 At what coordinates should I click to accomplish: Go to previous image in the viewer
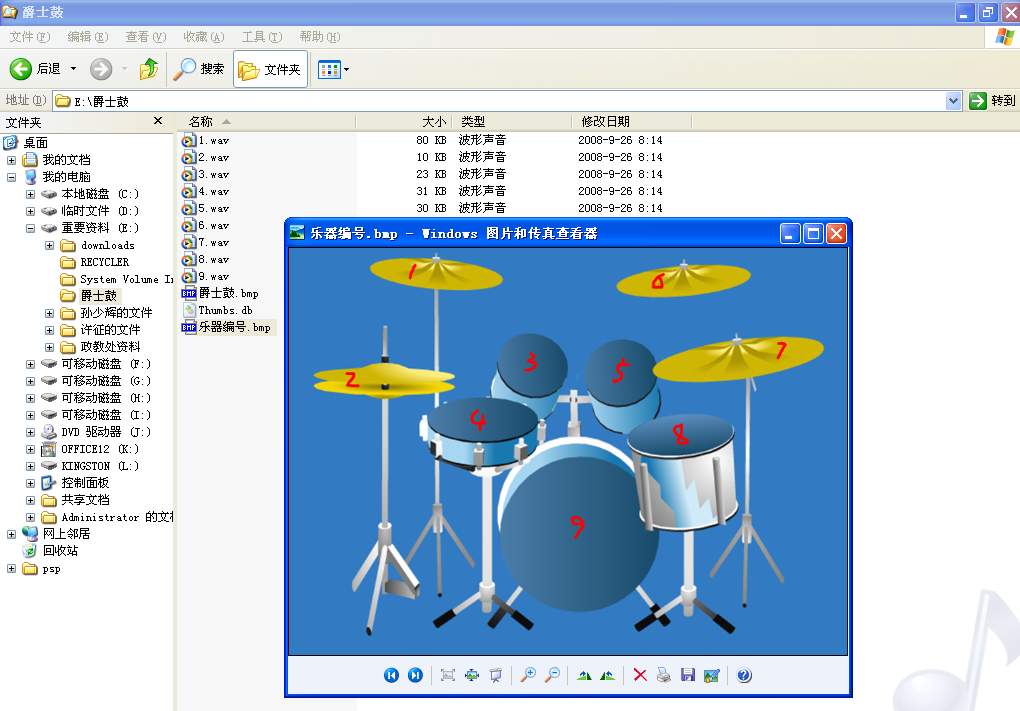pyautogui.click(x=391, y=676)
